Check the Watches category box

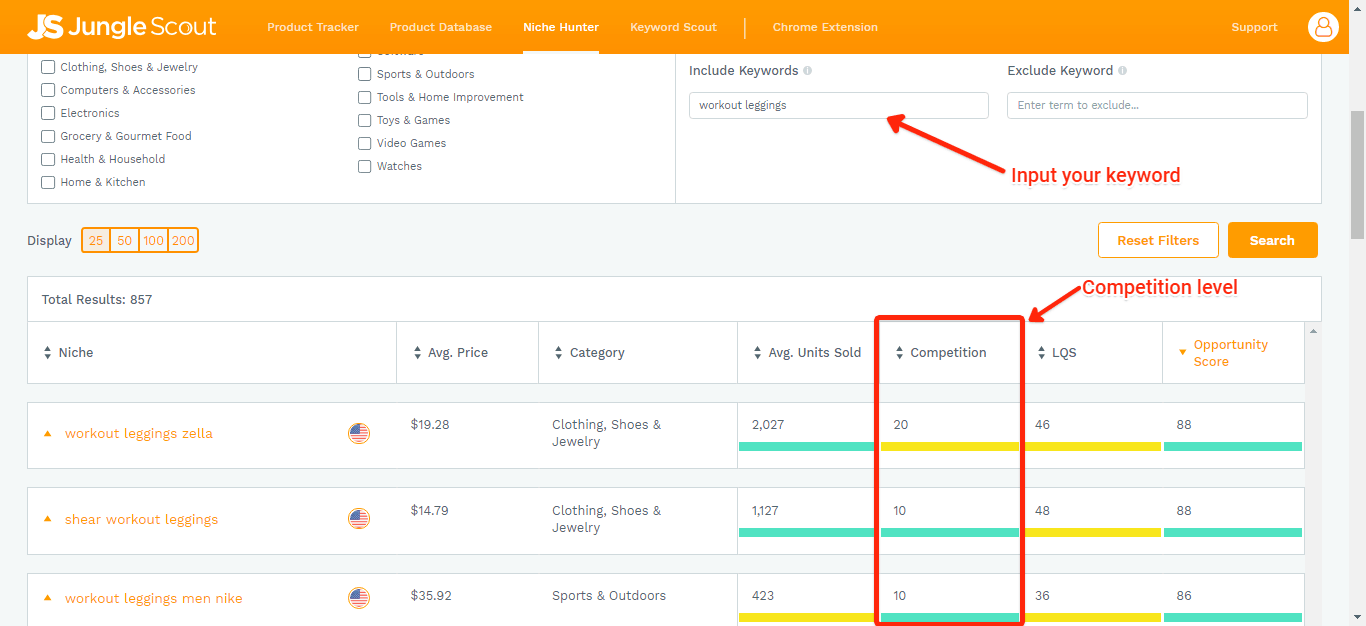(365, 166)
